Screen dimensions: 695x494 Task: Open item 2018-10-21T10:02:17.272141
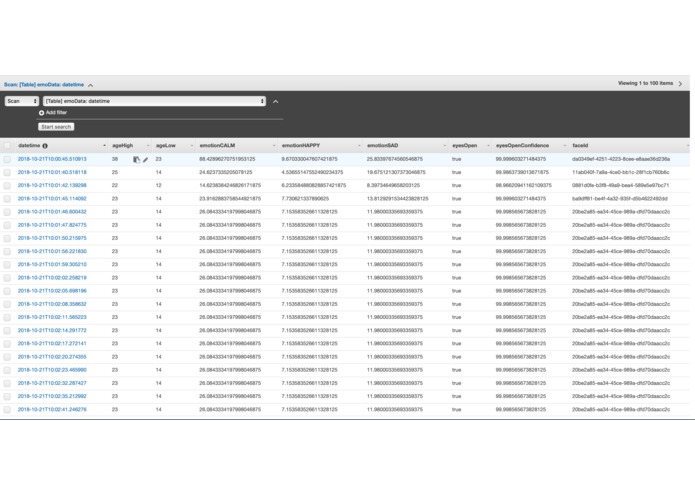(x=52, y=344)
